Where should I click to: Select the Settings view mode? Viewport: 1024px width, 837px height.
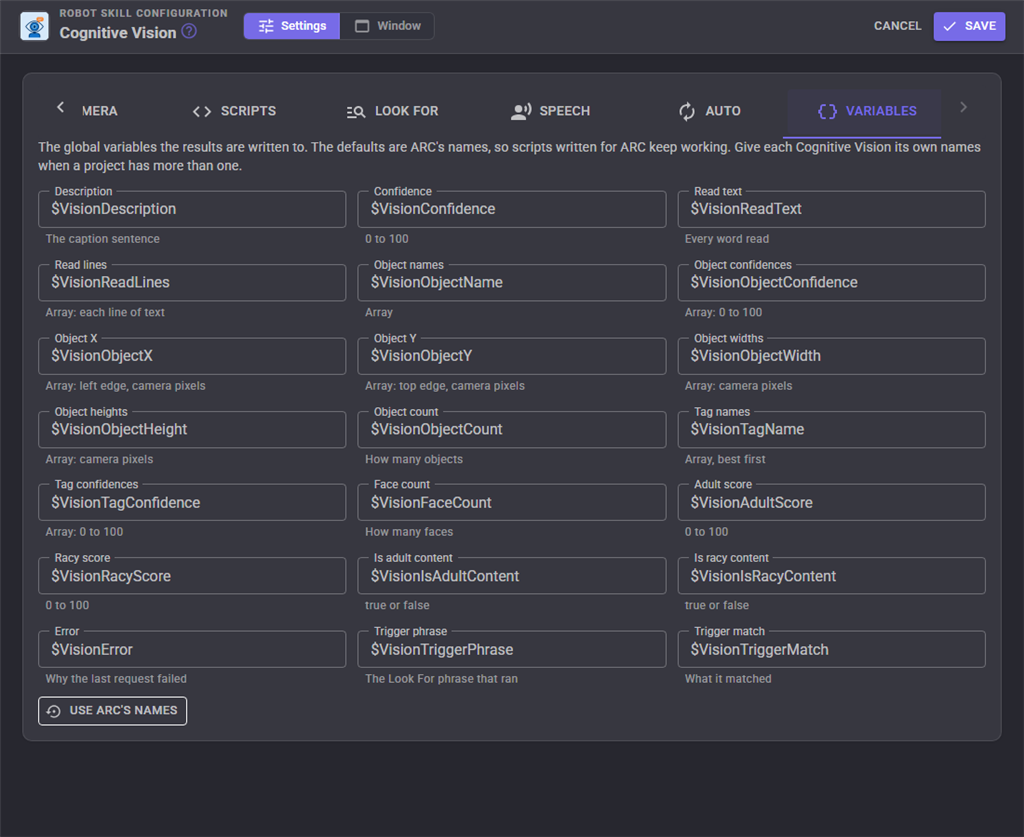click(x=292, y=26)
